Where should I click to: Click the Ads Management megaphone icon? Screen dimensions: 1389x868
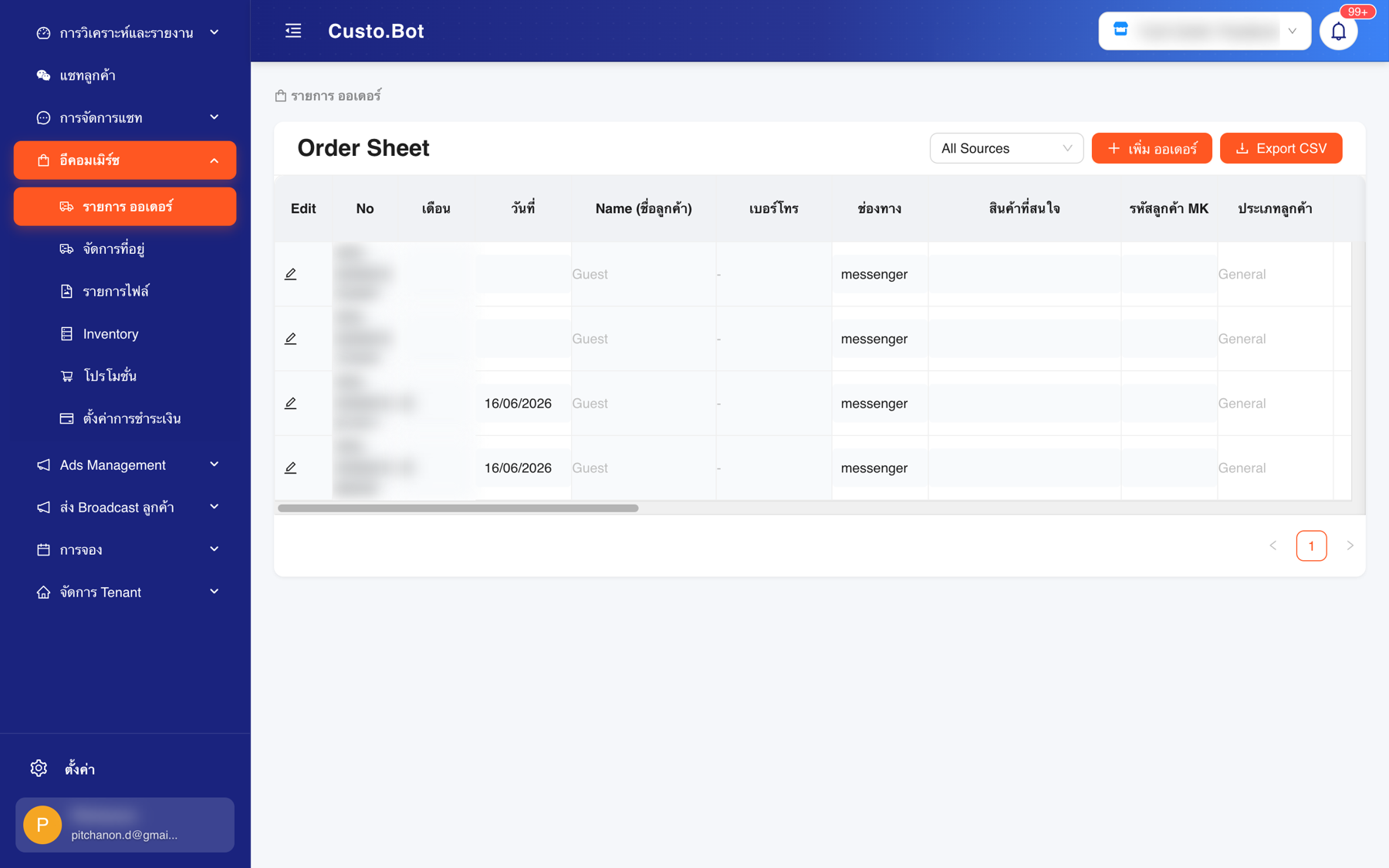pos(43,465)
